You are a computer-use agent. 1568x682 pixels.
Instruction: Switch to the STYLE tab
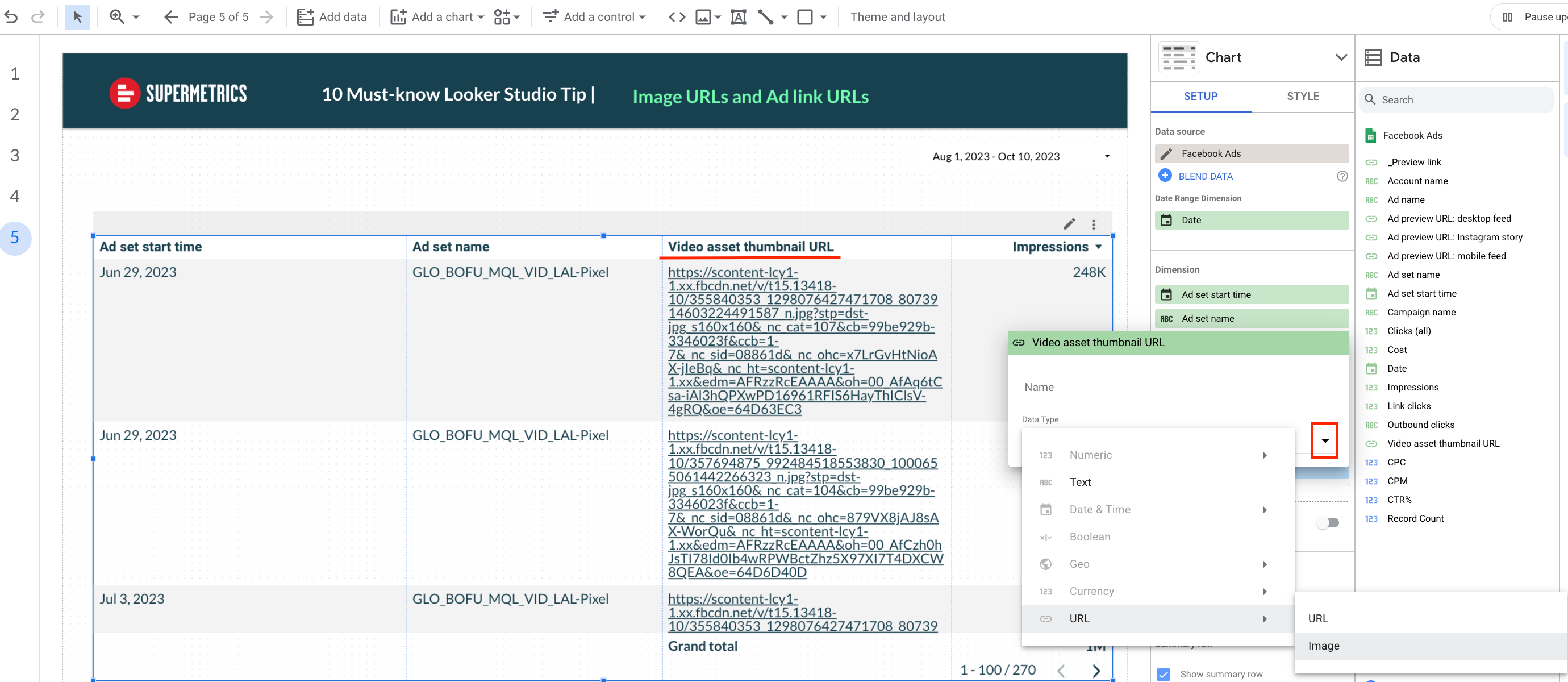[1303, 96]
